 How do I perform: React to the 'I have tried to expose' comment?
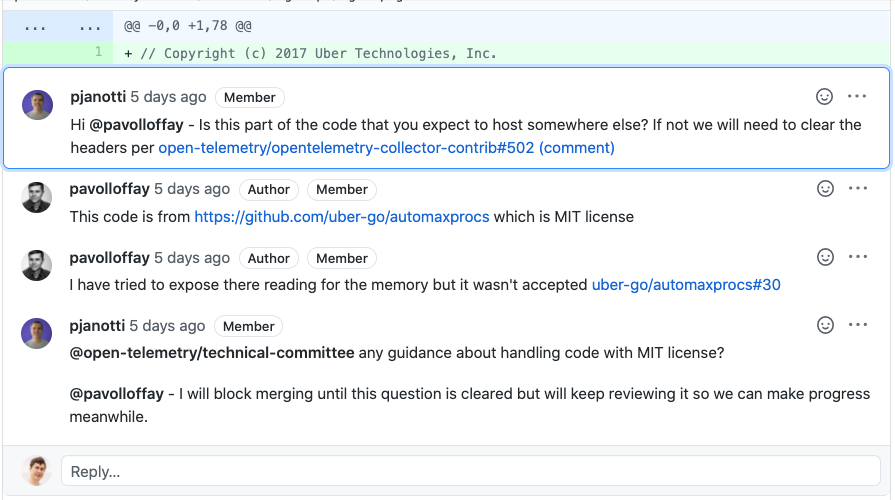coord(825,257)
